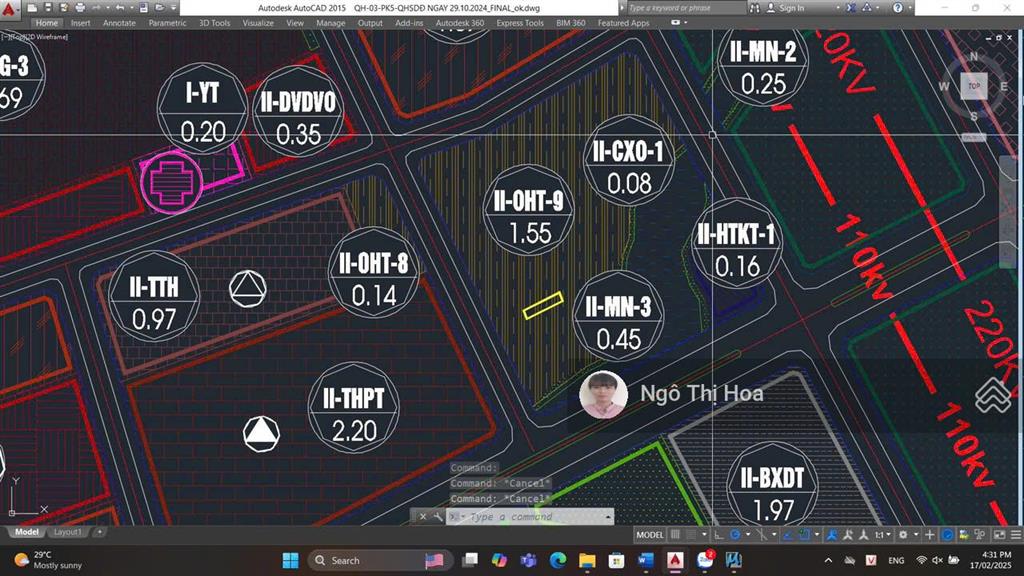Click the ViewCube TOP face
The image size is (1024, 576).
(973, 87)
